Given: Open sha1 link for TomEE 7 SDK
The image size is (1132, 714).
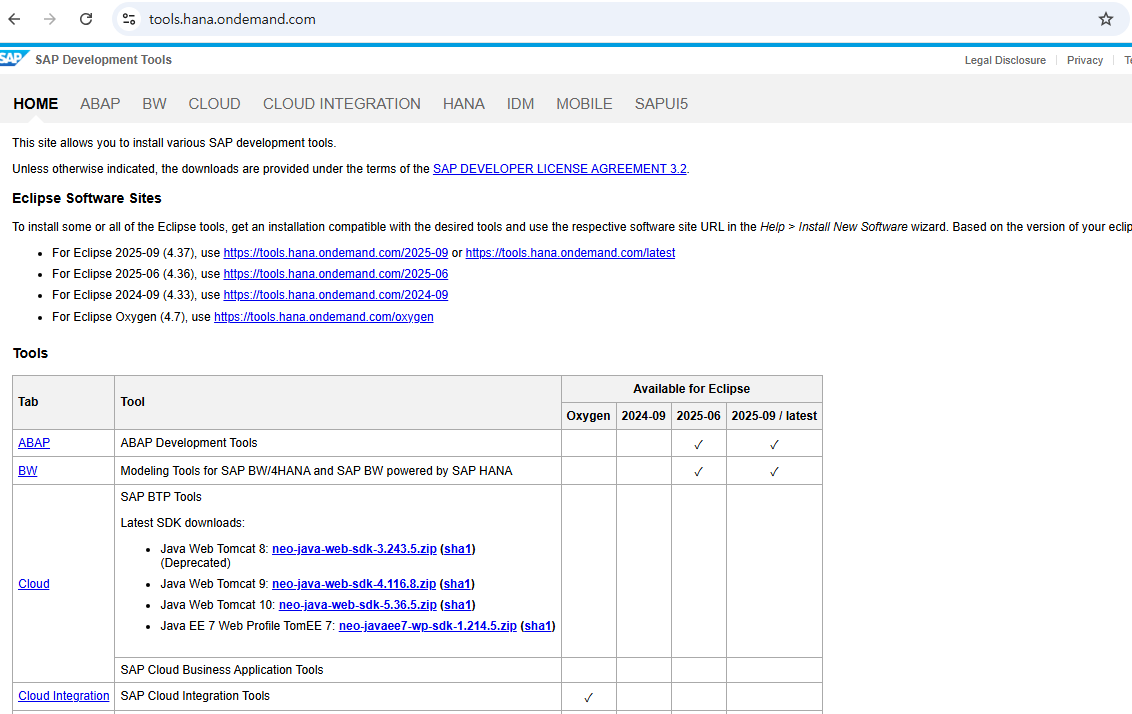Looking at the screenshot, I should [538, 626].
